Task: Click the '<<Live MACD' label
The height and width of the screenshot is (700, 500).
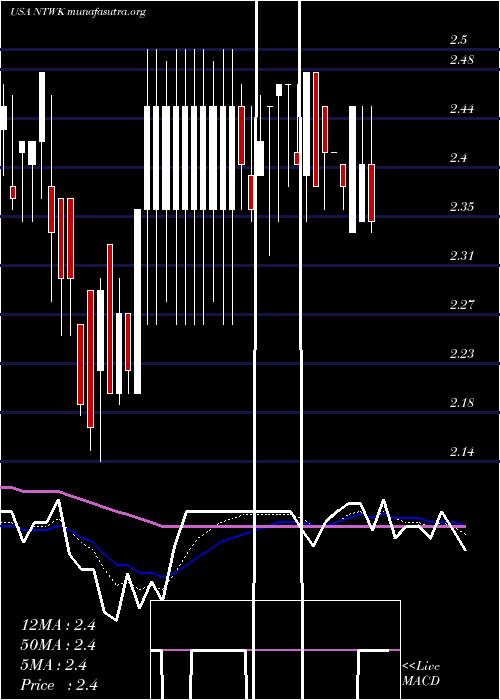Action: click(421, 673)
